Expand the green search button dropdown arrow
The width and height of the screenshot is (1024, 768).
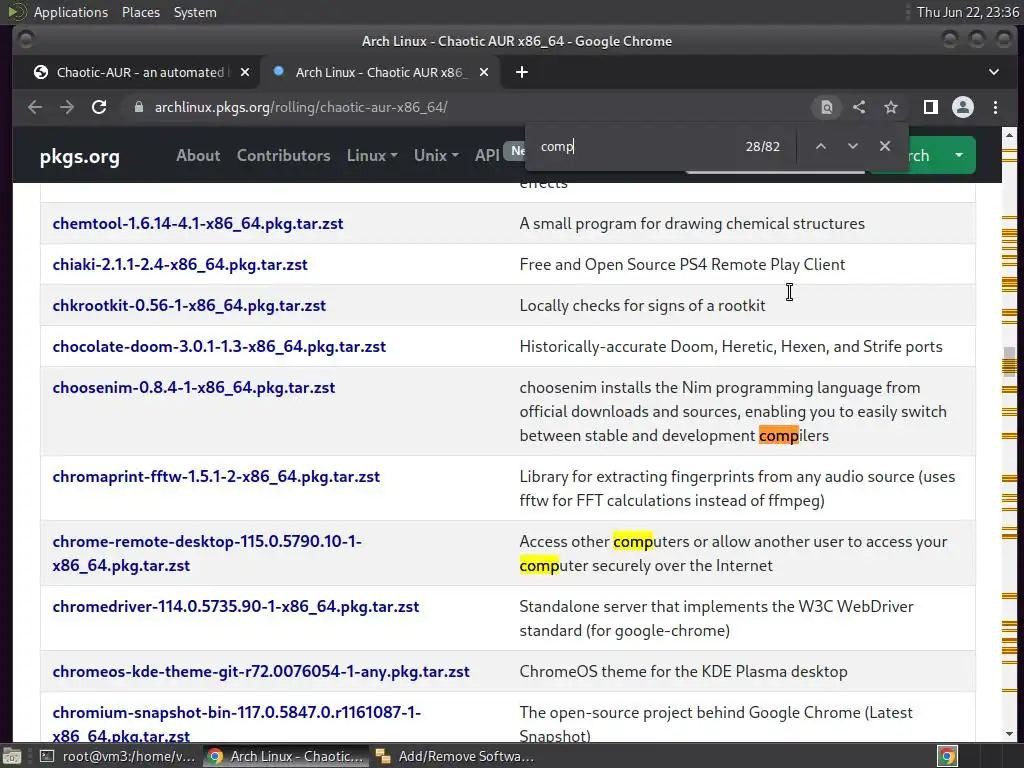959,155
